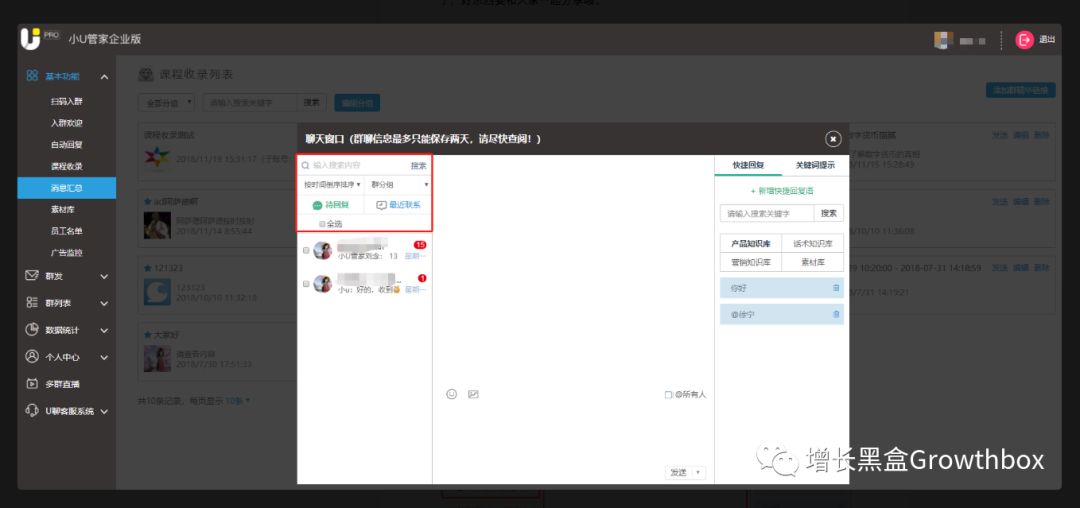Click the user avatar in the top bar

click(x=943, y=40)
